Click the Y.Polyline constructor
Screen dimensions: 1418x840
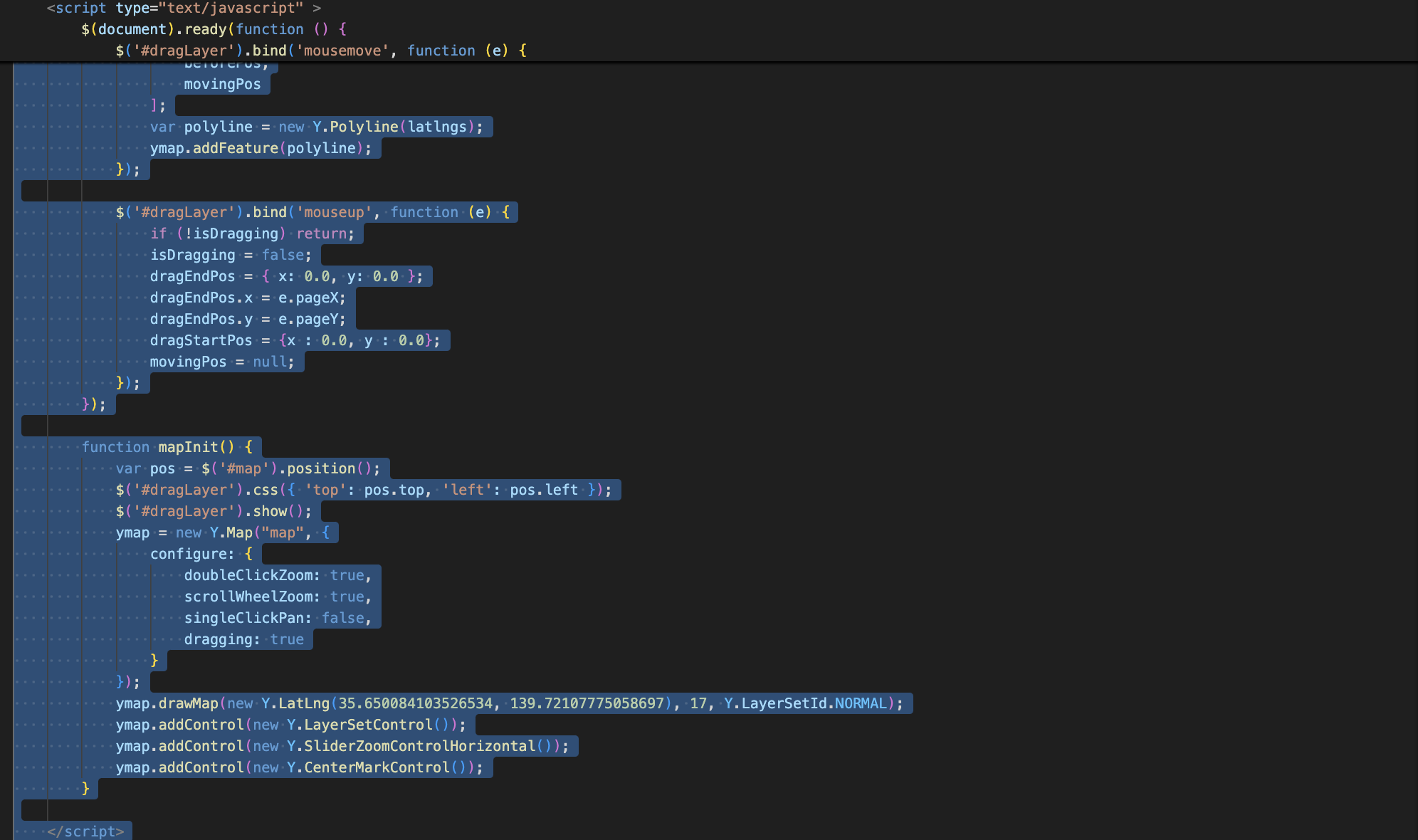click(356, 126)
